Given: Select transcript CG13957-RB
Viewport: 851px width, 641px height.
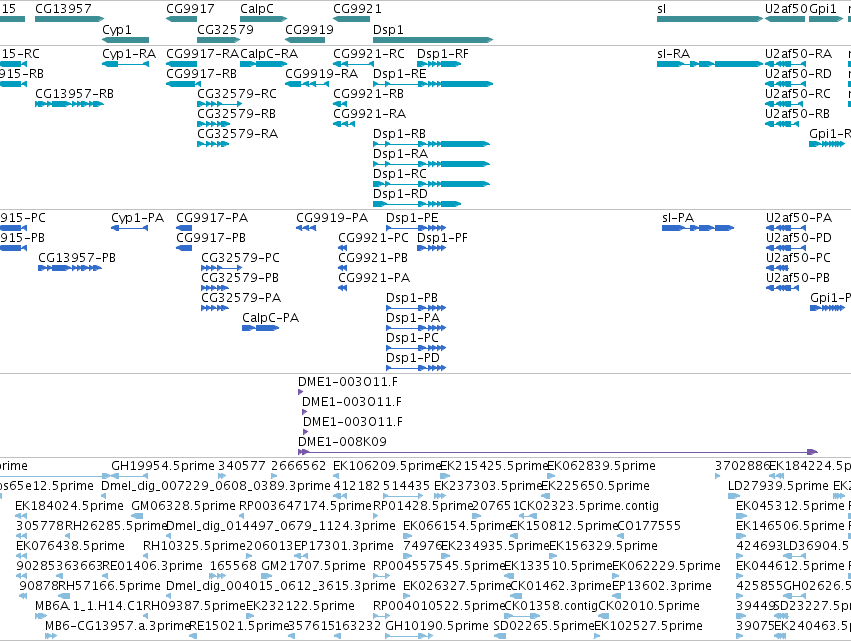Looking at the screenshot, I should (x=74, y=94).
